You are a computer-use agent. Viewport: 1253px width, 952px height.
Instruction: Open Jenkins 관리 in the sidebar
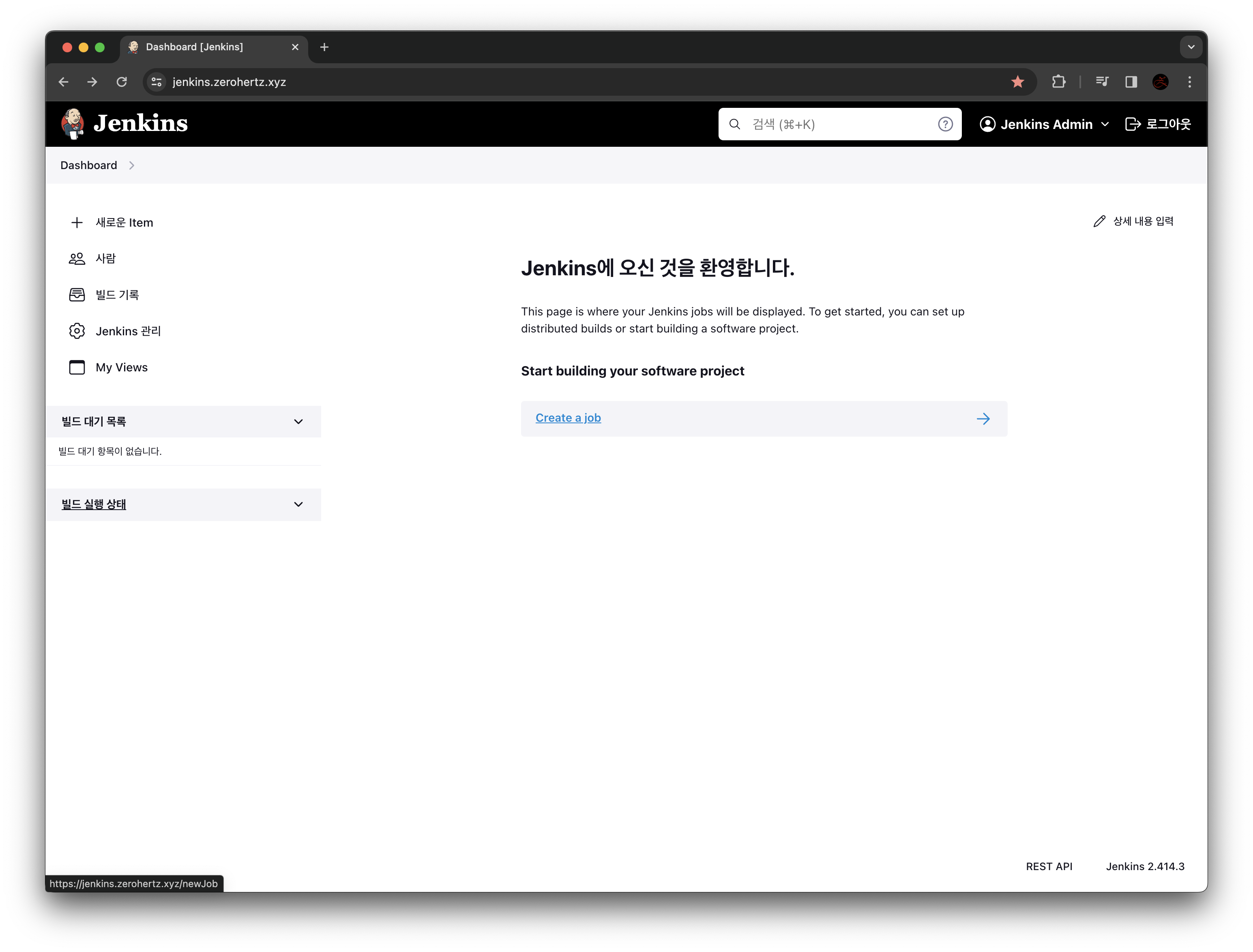point(128,331)
